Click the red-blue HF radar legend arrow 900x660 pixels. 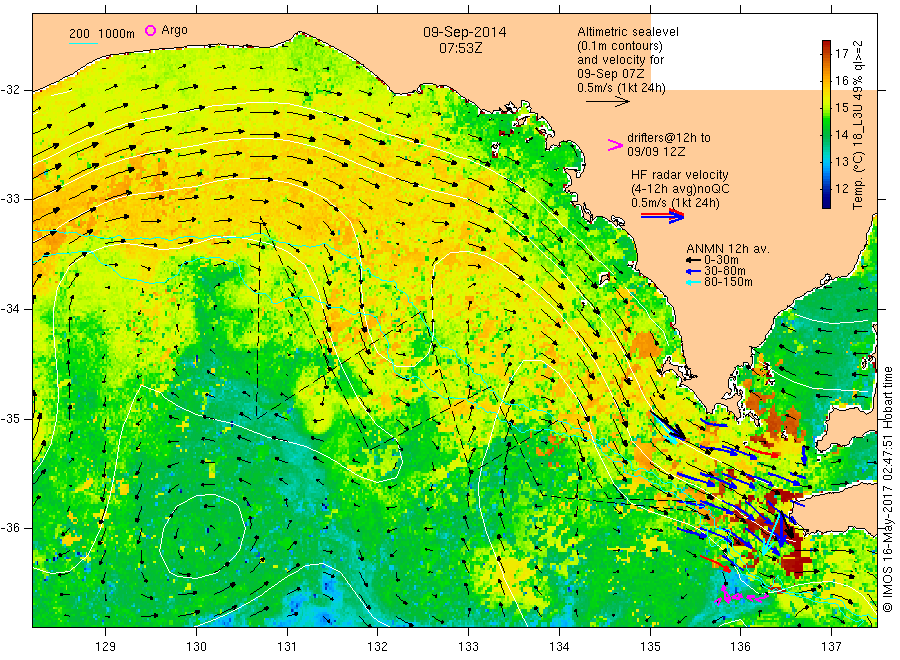tap(662, 216)
